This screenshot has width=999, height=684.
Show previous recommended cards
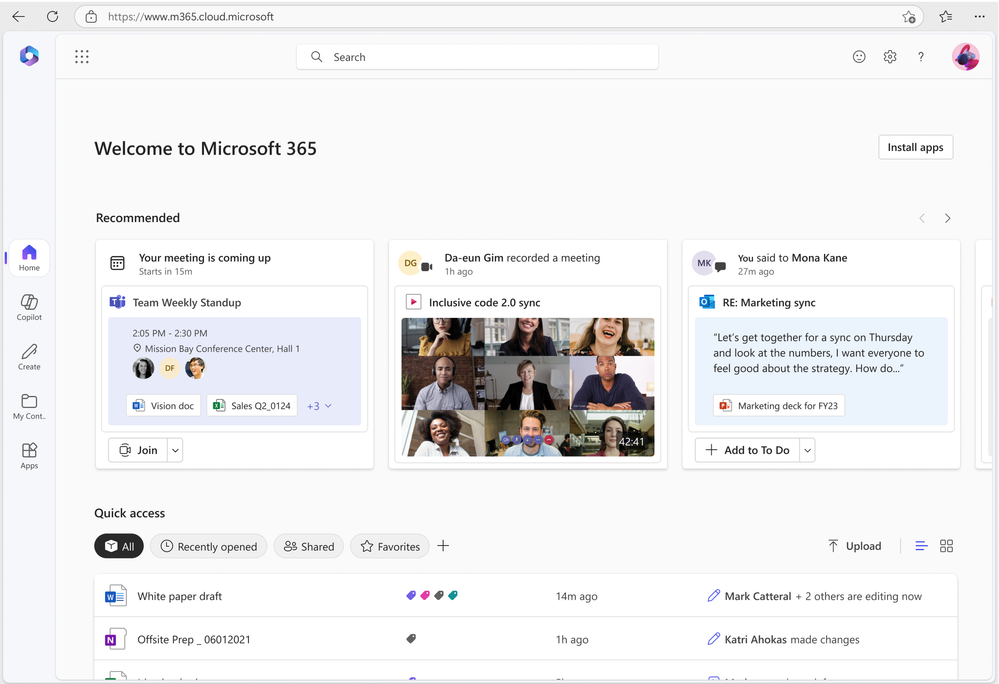922,218
